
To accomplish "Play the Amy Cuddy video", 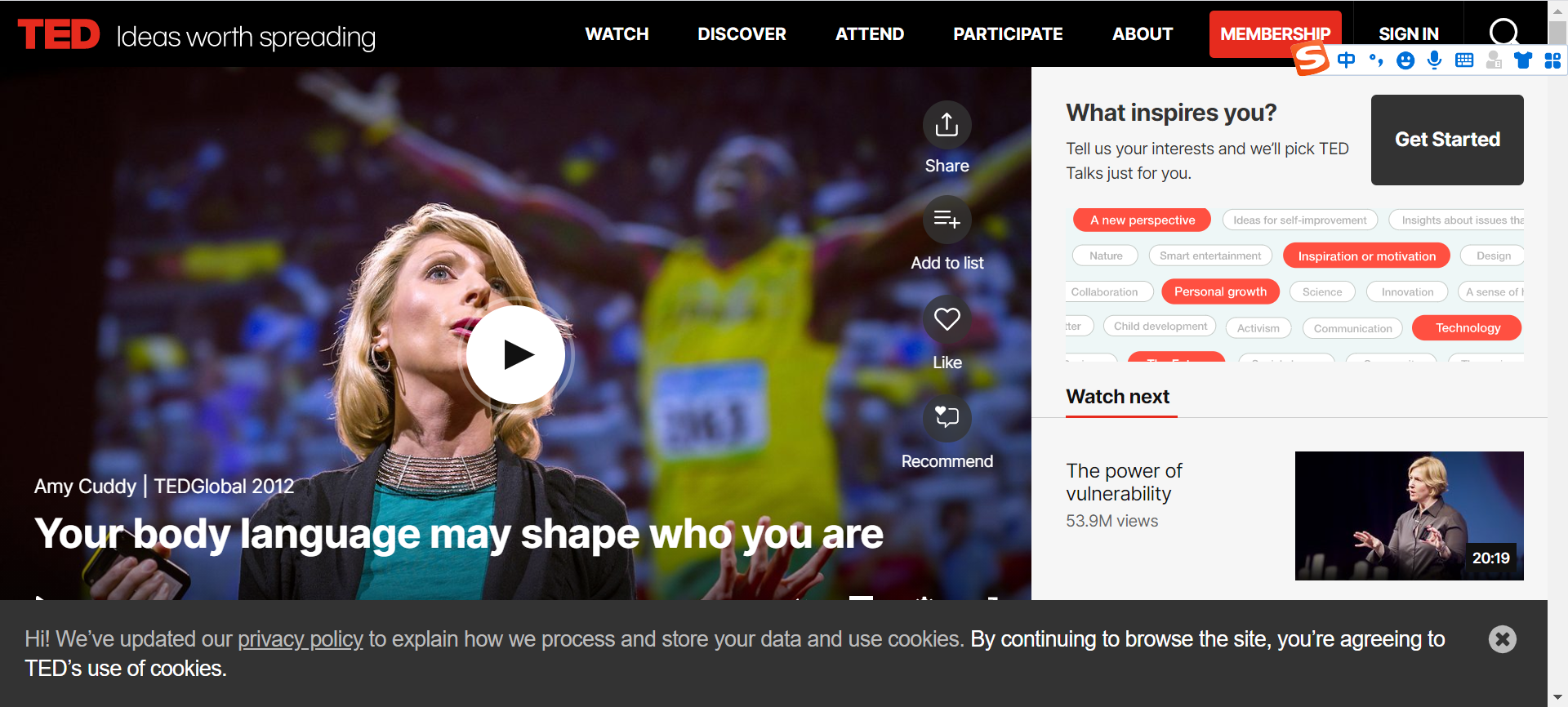I will (x=515, y=354).
